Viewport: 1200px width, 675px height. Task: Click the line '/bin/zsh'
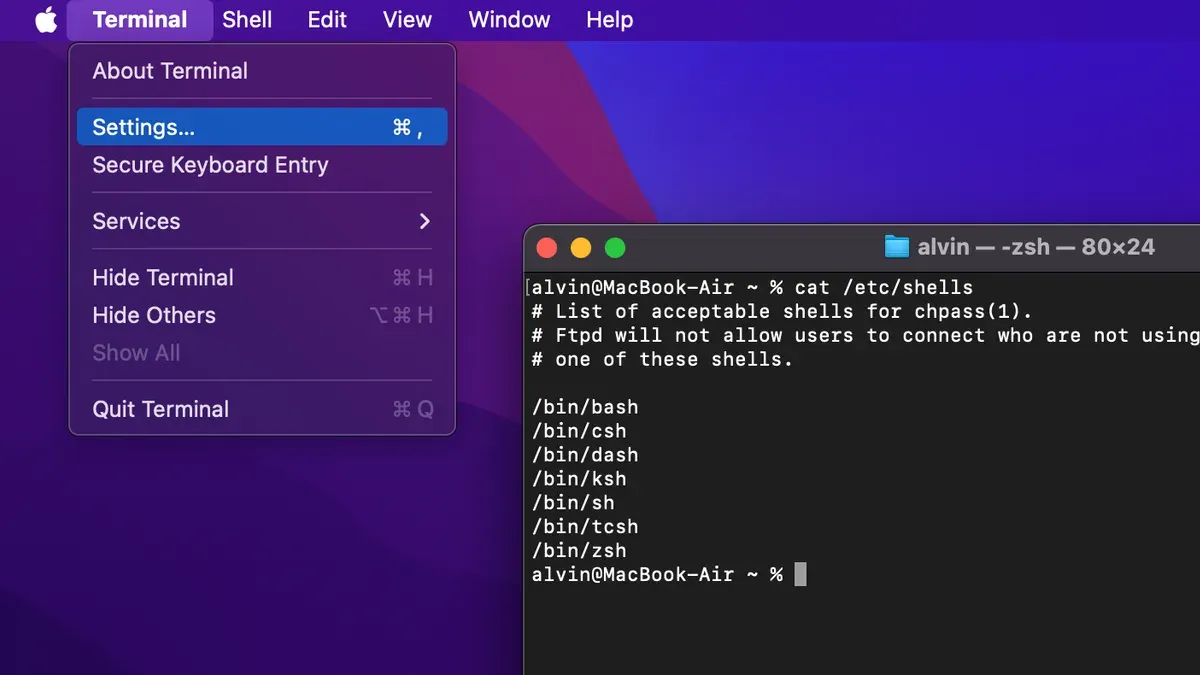tap(579, 551)
